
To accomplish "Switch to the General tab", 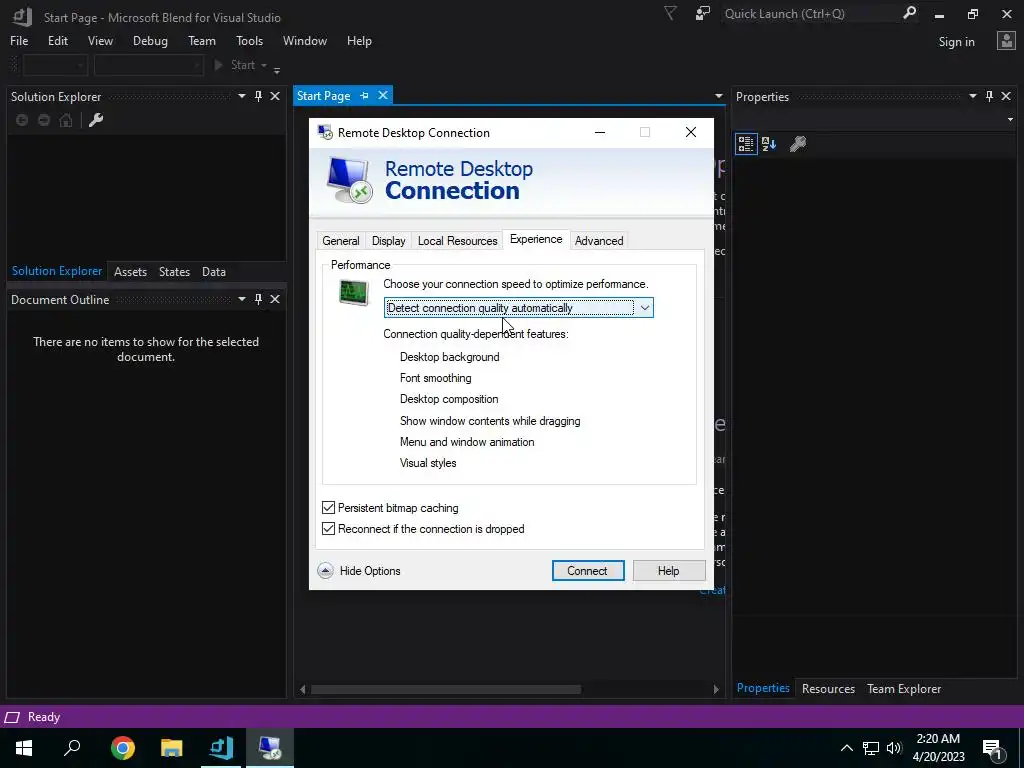I will (341, 240).
